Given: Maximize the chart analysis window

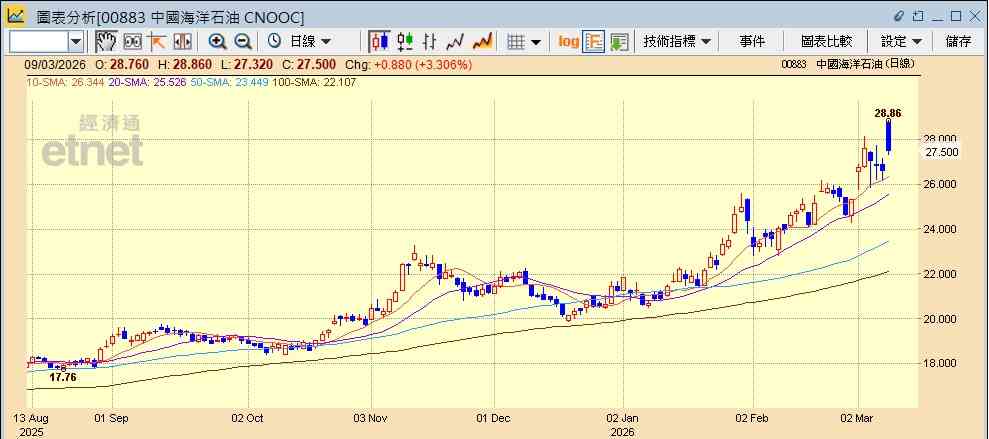Looking at the screenshot, I should (956, 16).
